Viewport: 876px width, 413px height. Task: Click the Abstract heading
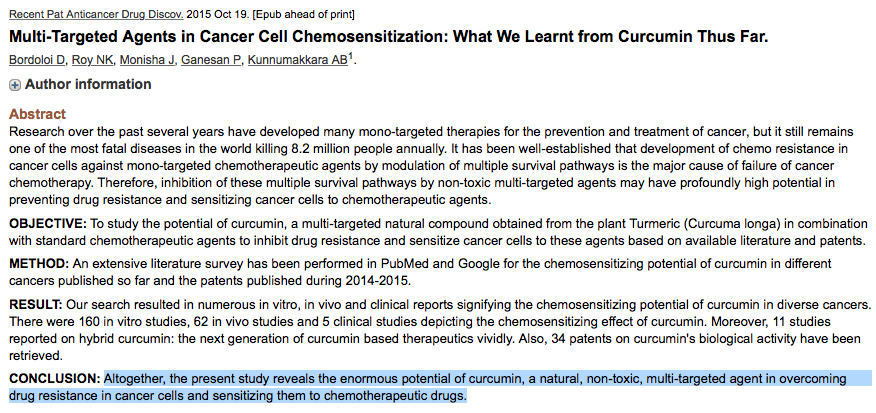[37, 115]
